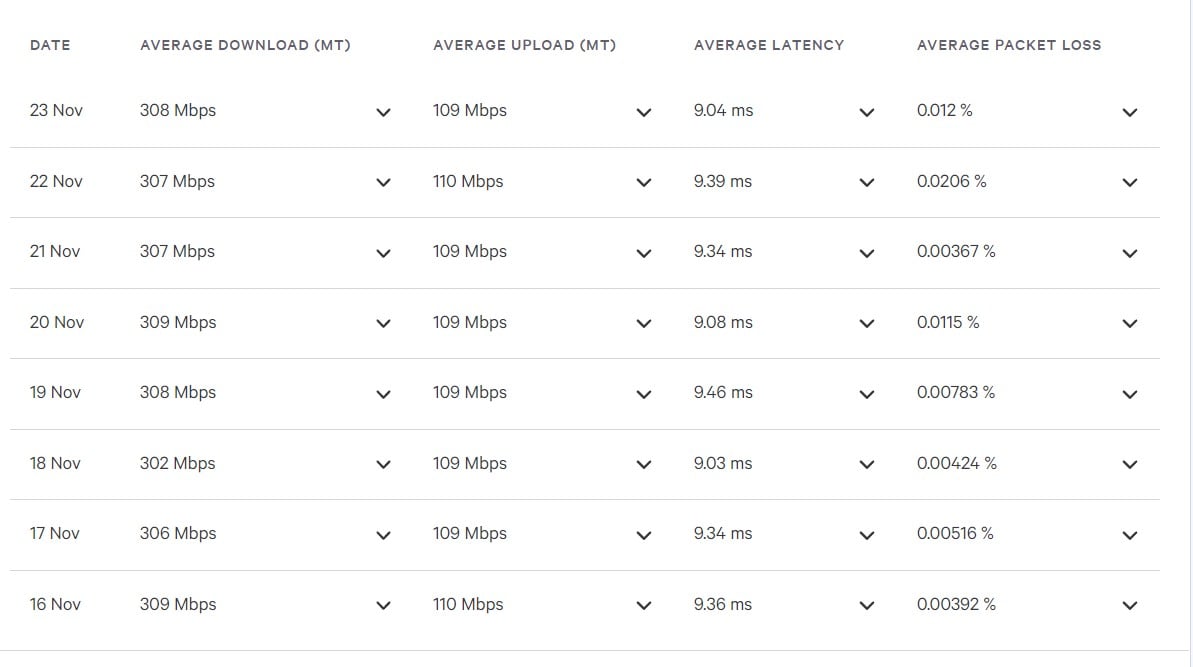Select the 23 Nov date cell

pyautogui.click(x=56, y=110)
